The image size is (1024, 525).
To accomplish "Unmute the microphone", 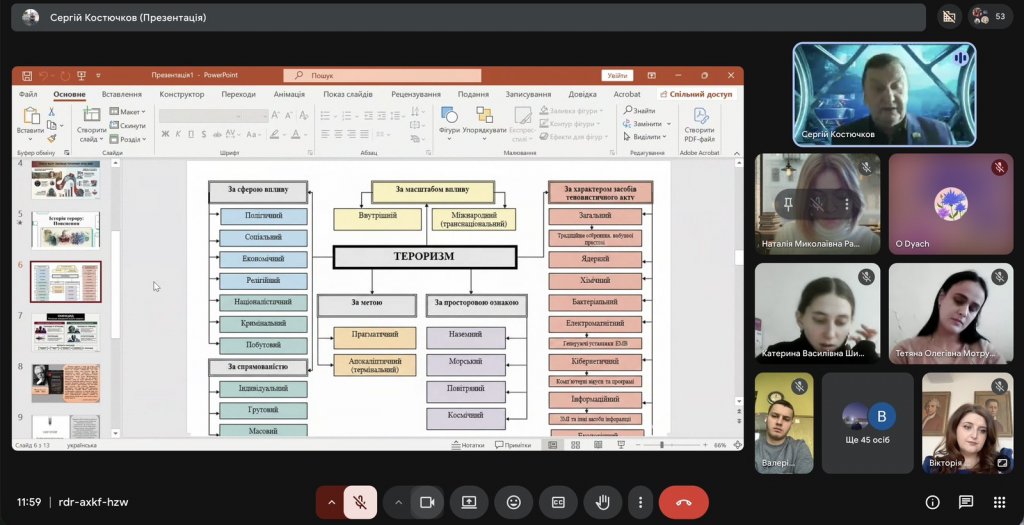I will [x=360, y=502].
